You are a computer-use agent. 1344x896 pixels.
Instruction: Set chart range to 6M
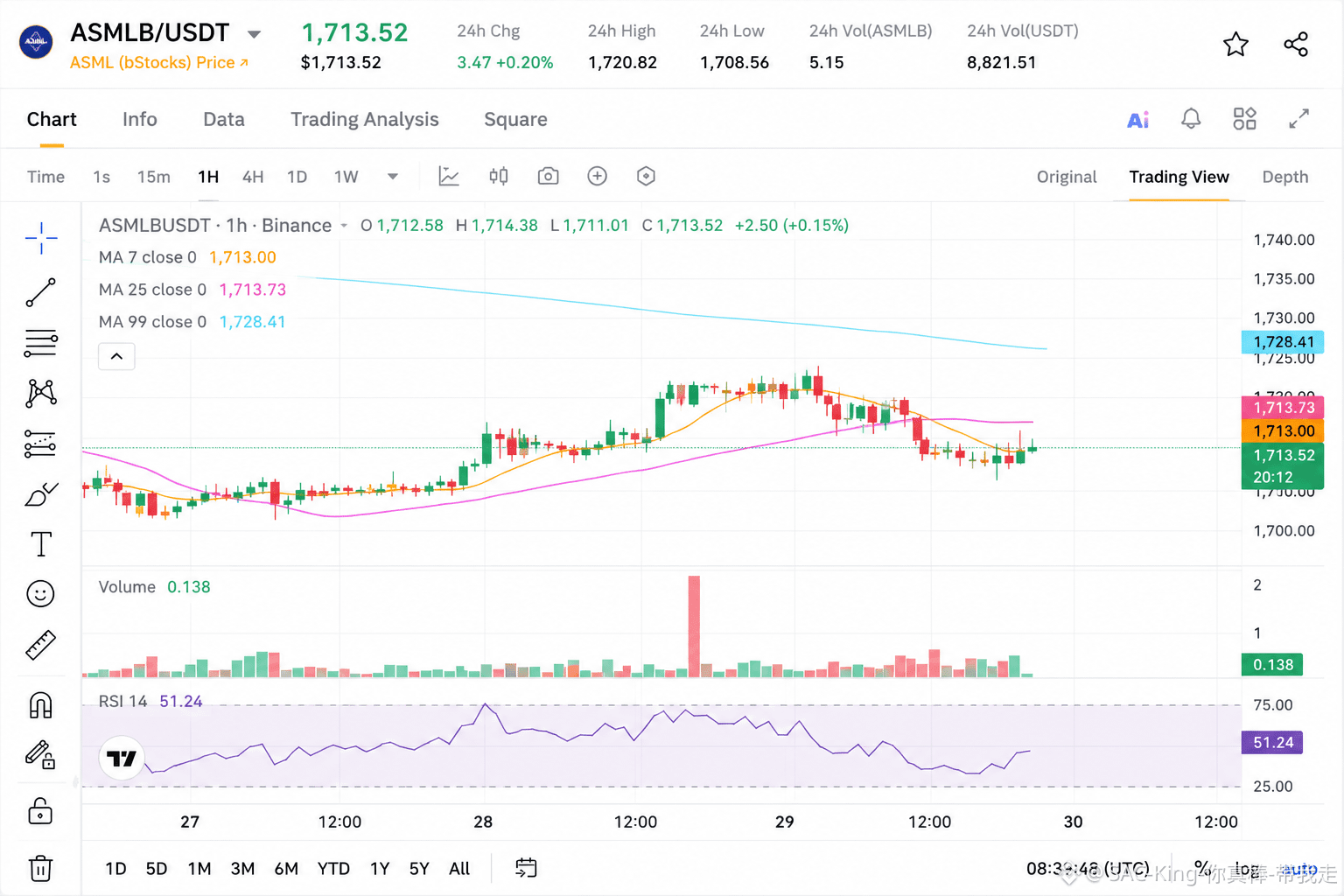click(x=286, y=869)
